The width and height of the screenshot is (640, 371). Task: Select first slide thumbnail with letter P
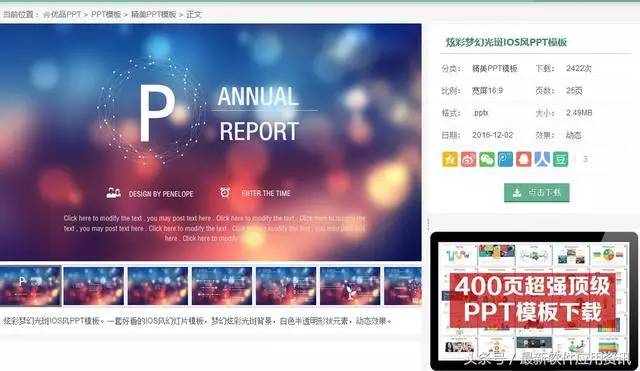pyautogui.click(x=30, y=286)
